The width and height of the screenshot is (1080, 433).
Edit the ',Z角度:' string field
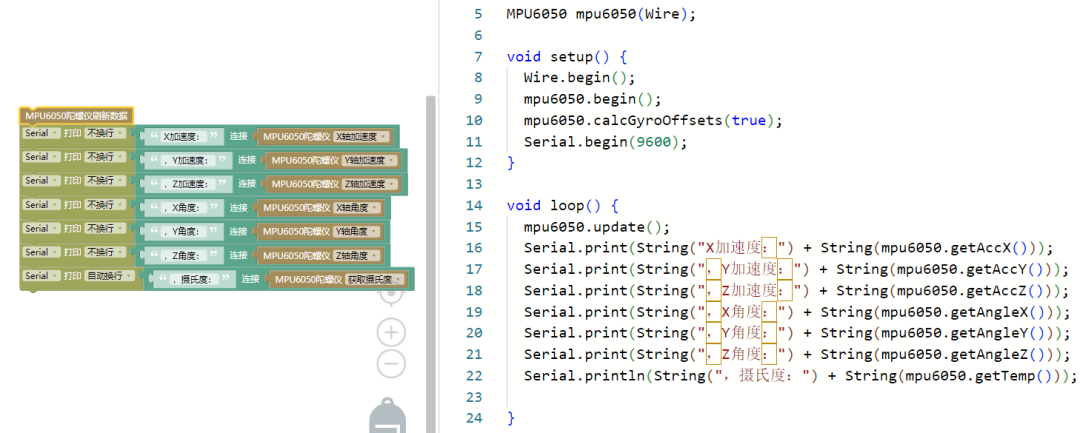pyautogui.click(x=185, y=255)
